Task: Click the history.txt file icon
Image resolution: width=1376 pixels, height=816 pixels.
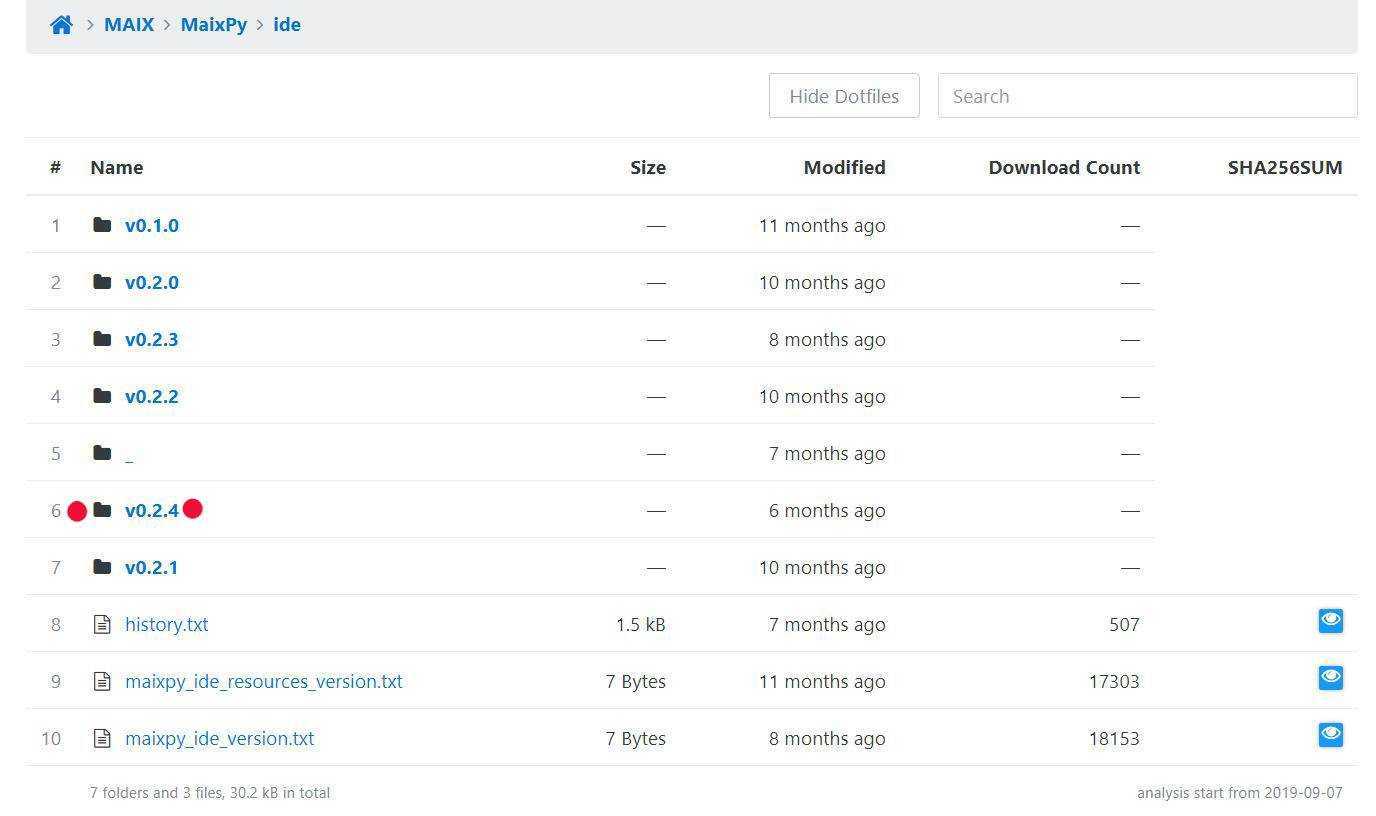Action: [x=102, y=625]
